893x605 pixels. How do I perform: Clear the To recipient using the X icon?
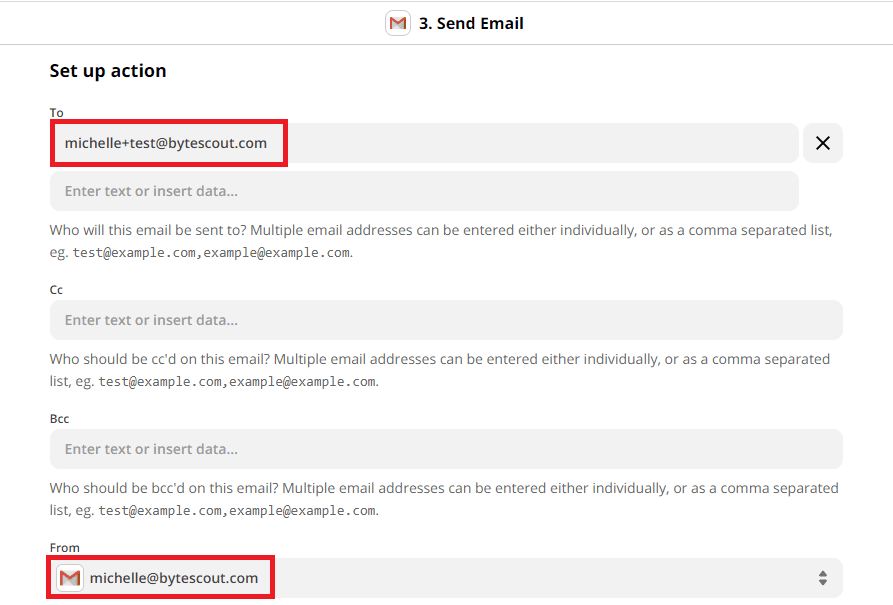pos(822,143)
